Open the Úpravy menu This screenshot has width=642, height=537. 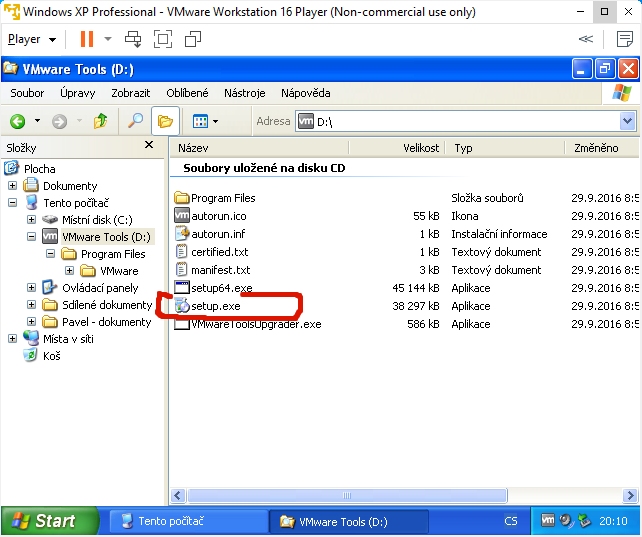point(77,93)
